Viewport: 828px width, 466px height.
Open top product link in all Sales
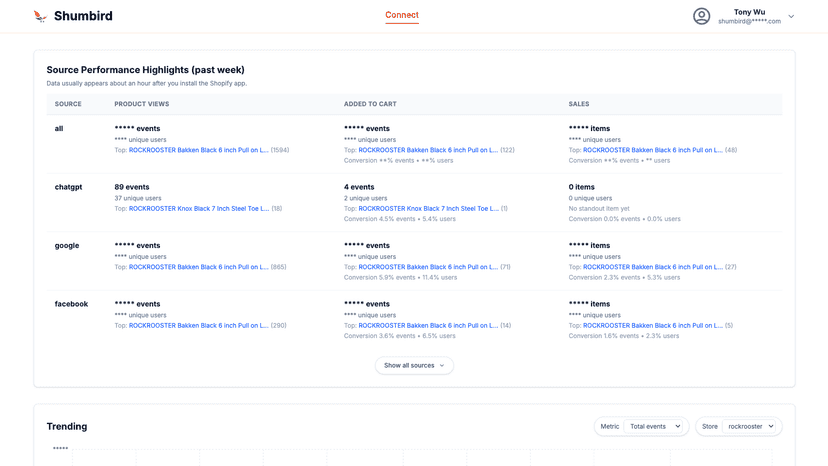point(653,150)
